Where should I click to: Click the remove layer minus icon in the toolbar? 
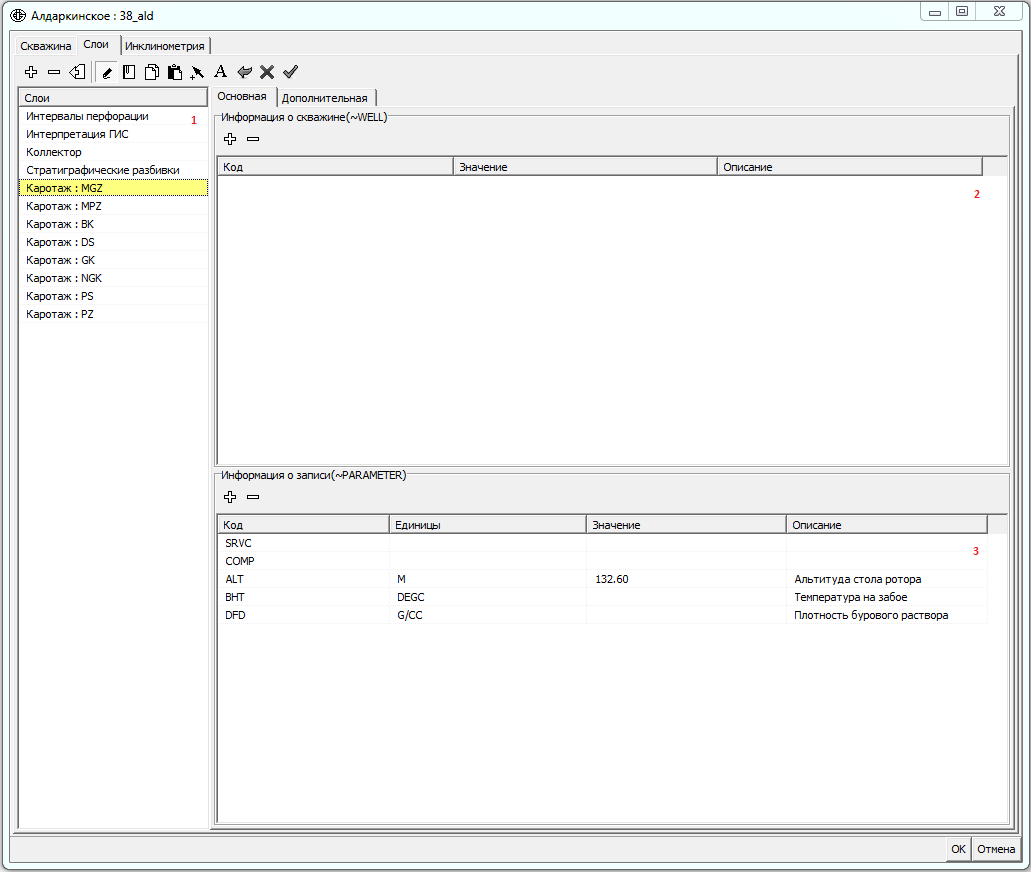click(x=54, y=72)
